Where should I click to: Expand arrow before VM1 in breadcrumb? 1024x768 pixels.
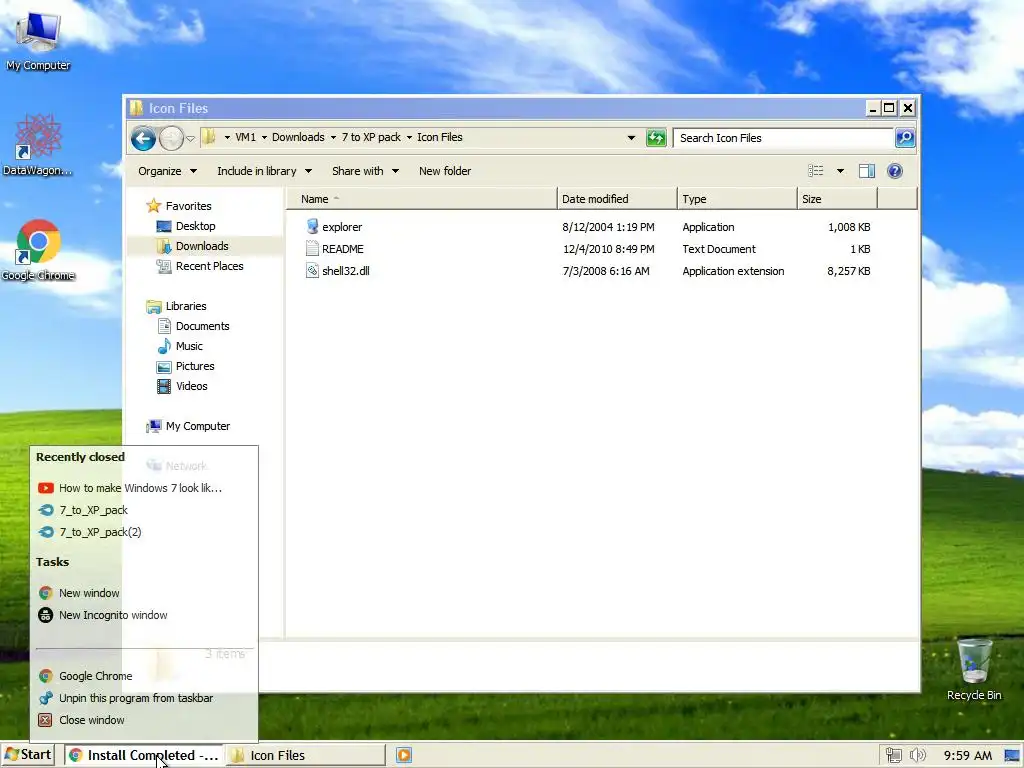pyautogui.click(x=227, y=138)
